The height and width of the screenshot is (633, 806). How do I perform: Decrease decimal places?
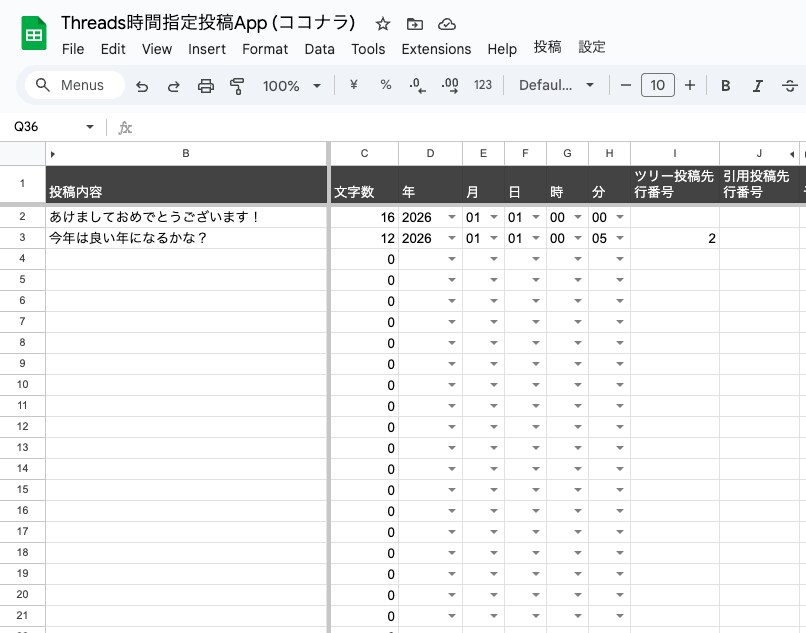[x=417, y=85]
